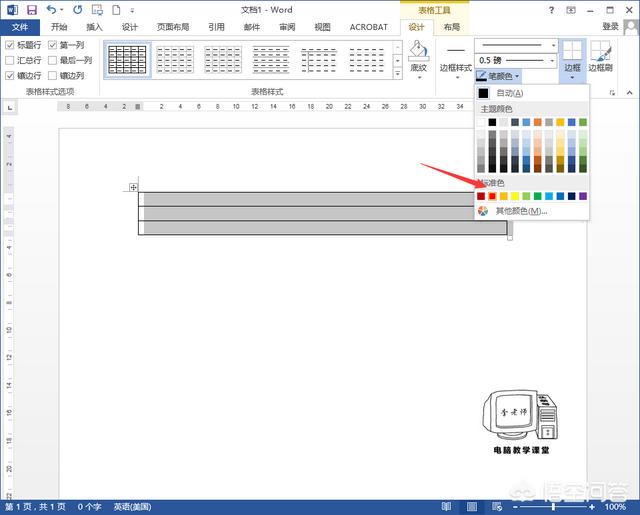Screen dimensions: 640x515
Task: Open the 文件 File tab
Action: pos(19,27)
